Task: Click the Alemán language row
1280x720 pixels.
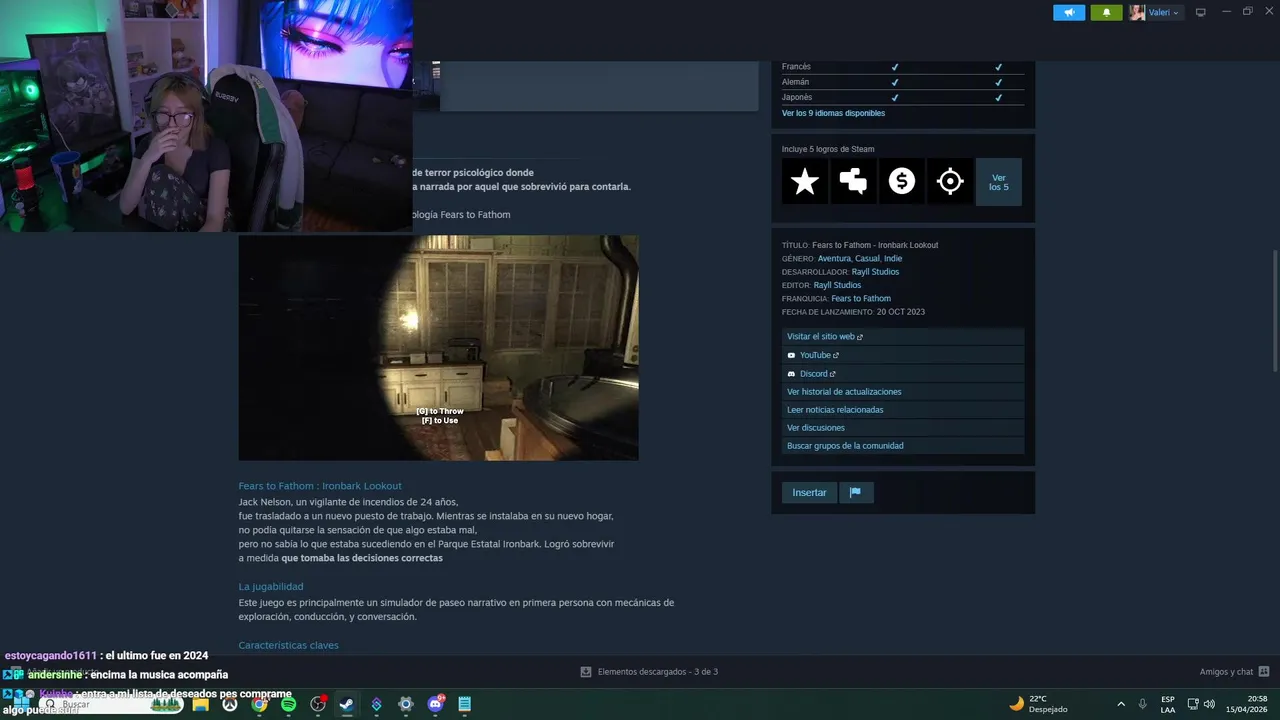Action: click(903, 82)
